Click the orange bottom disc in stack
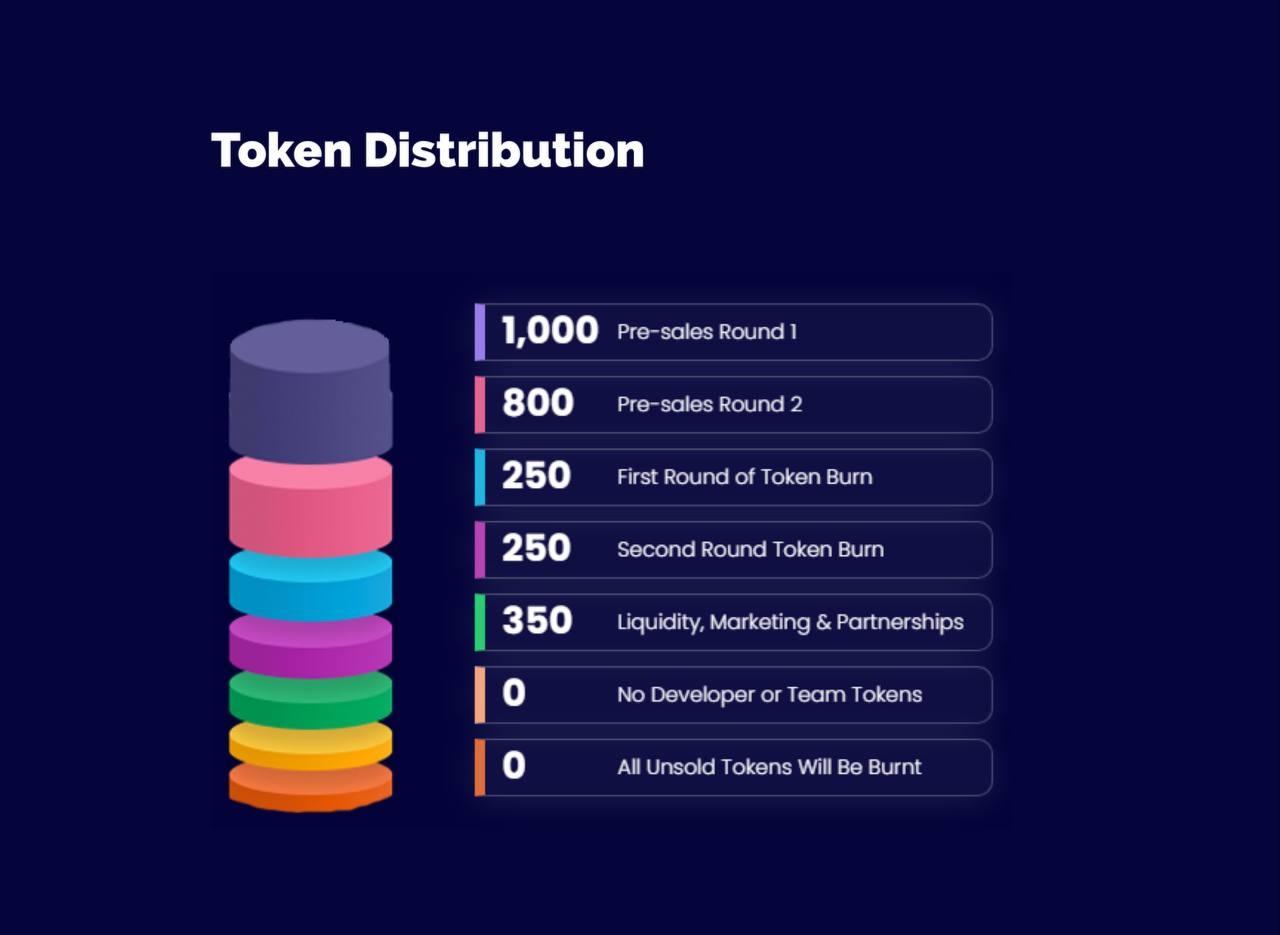1280x935 pixels. click(x=310, y=787)
